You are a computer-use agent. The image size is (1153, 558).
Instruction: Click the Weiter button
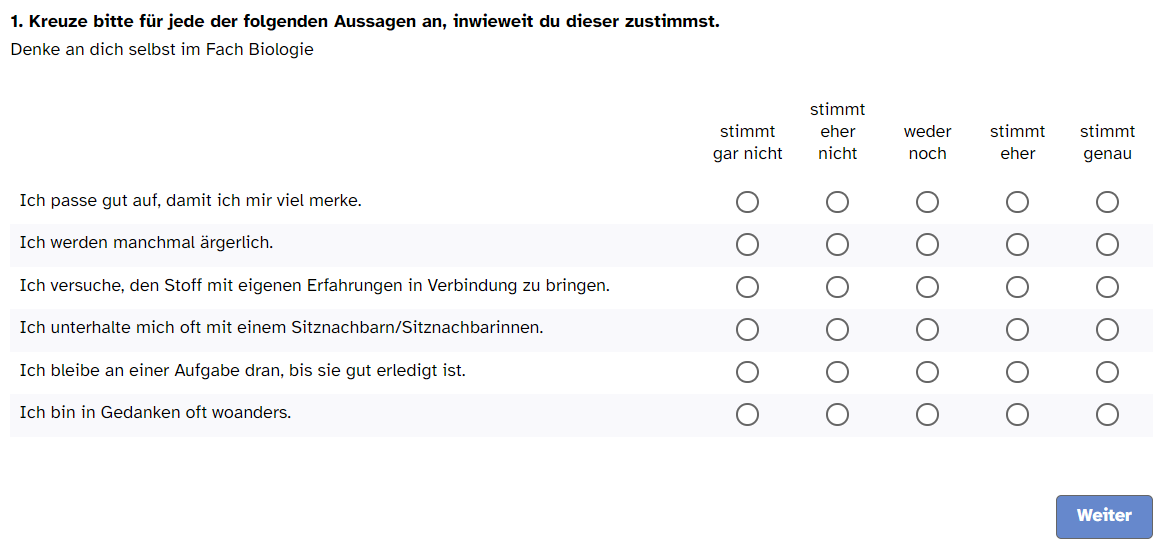[x=1104, y=516]
